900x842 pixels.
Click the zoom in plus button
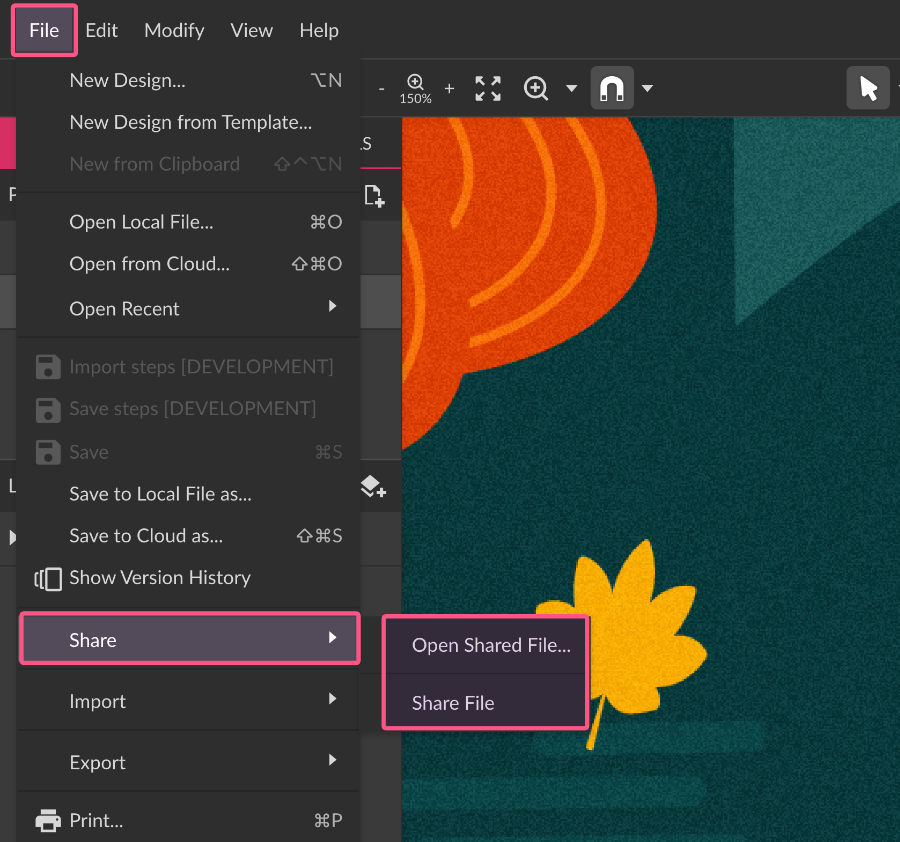point(449,88)
